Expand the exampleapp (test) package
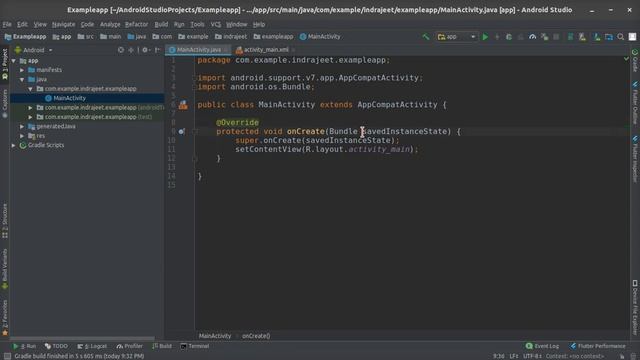 point(30,117)
